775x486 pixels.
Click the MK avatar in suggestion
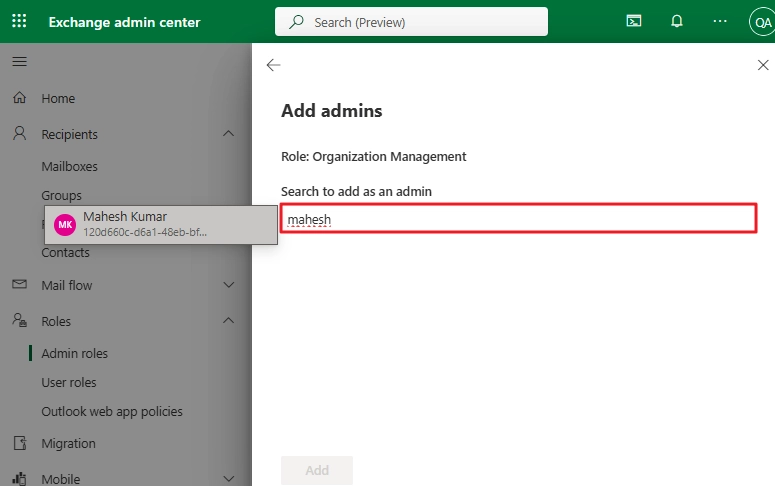pos(65,225)
